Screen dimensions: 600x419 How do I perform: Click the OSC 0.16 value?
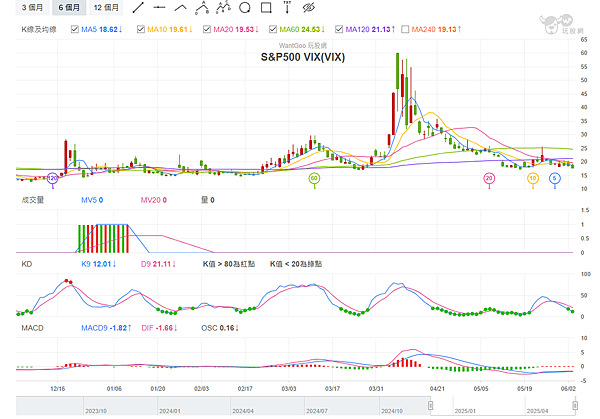pyautogui.click(x=220, y=328)
